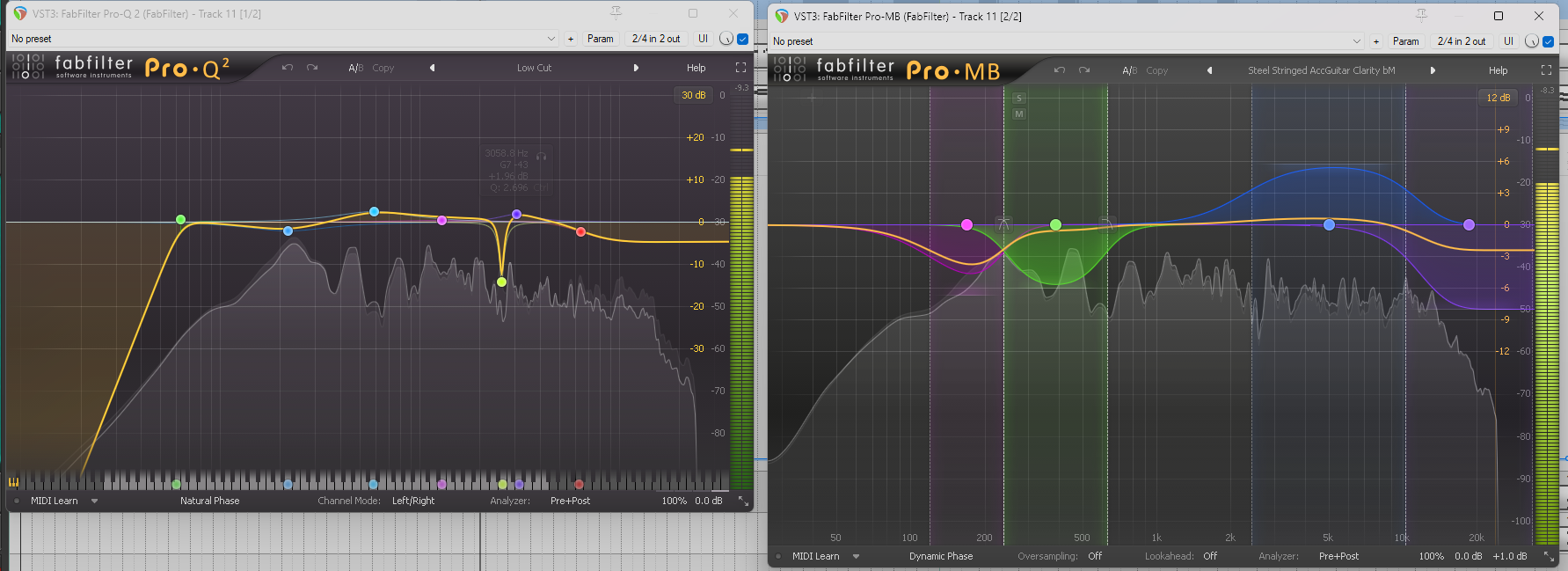Select the red high shelf band node
The width and height of the screenshot is (1568, 571).
(x=580, y=231)
